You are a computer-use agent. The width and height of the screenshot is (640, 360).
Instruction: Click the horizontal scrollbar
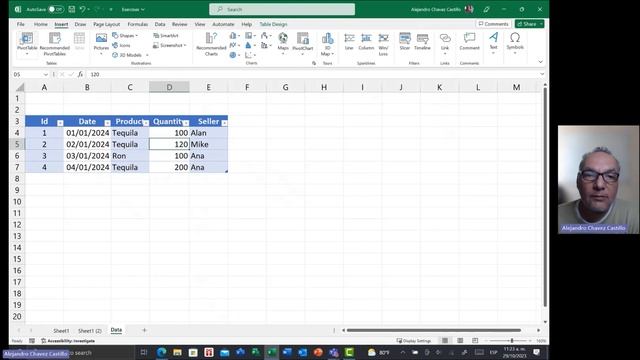tap(433, 330)
